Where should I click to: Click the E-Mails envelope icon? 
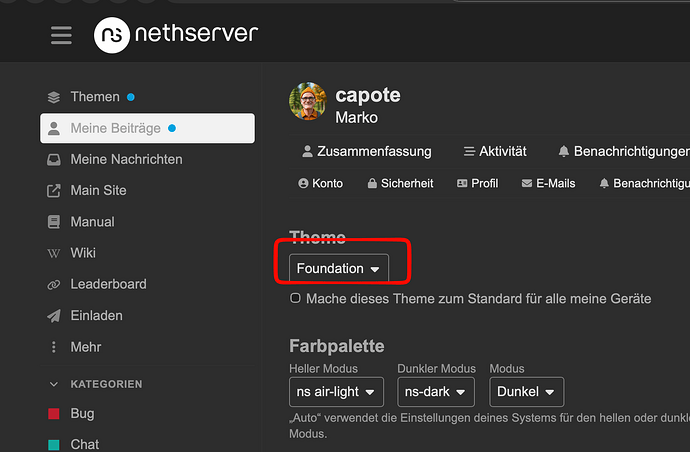point(527,183)
